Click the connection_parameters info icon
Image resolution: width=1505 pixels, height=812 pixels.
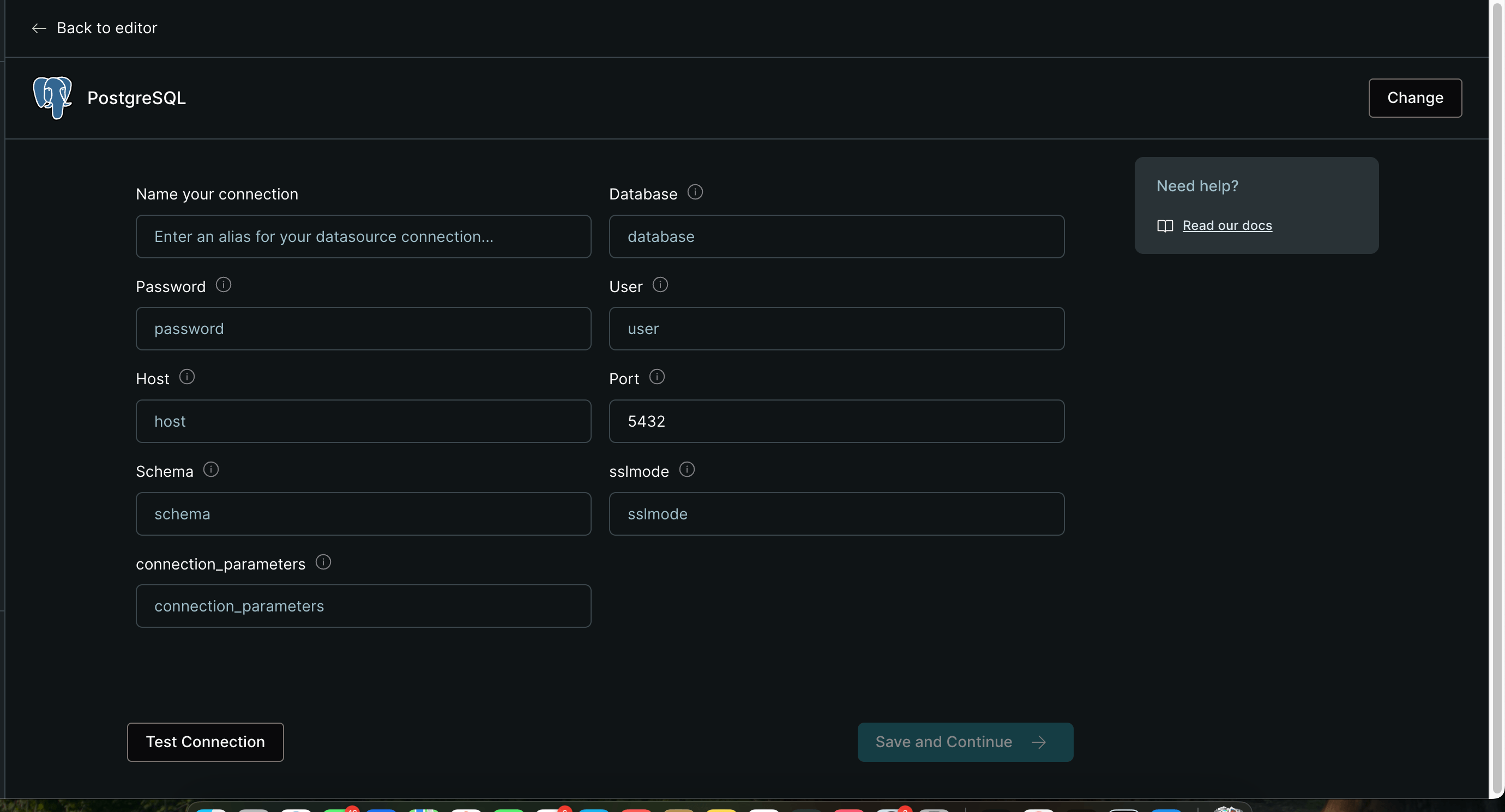click(323, 561)
